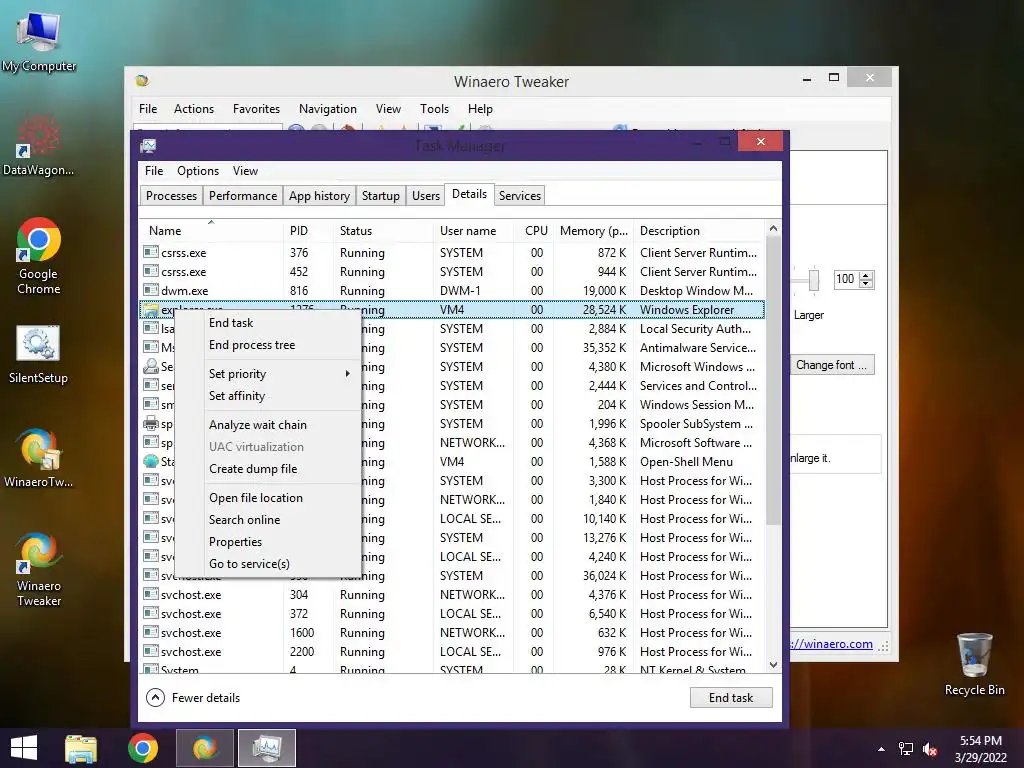Open Winaero Tweaker Tools menu
The width and height of the screenshot is (1024, 768).
pos(434,108)
